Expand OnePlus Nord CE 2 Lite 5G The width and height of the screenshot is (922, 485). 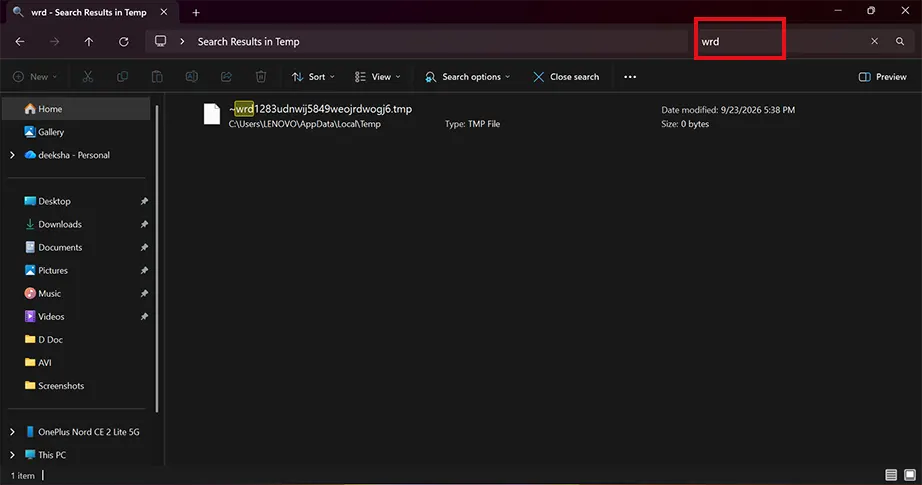point(12,432)
